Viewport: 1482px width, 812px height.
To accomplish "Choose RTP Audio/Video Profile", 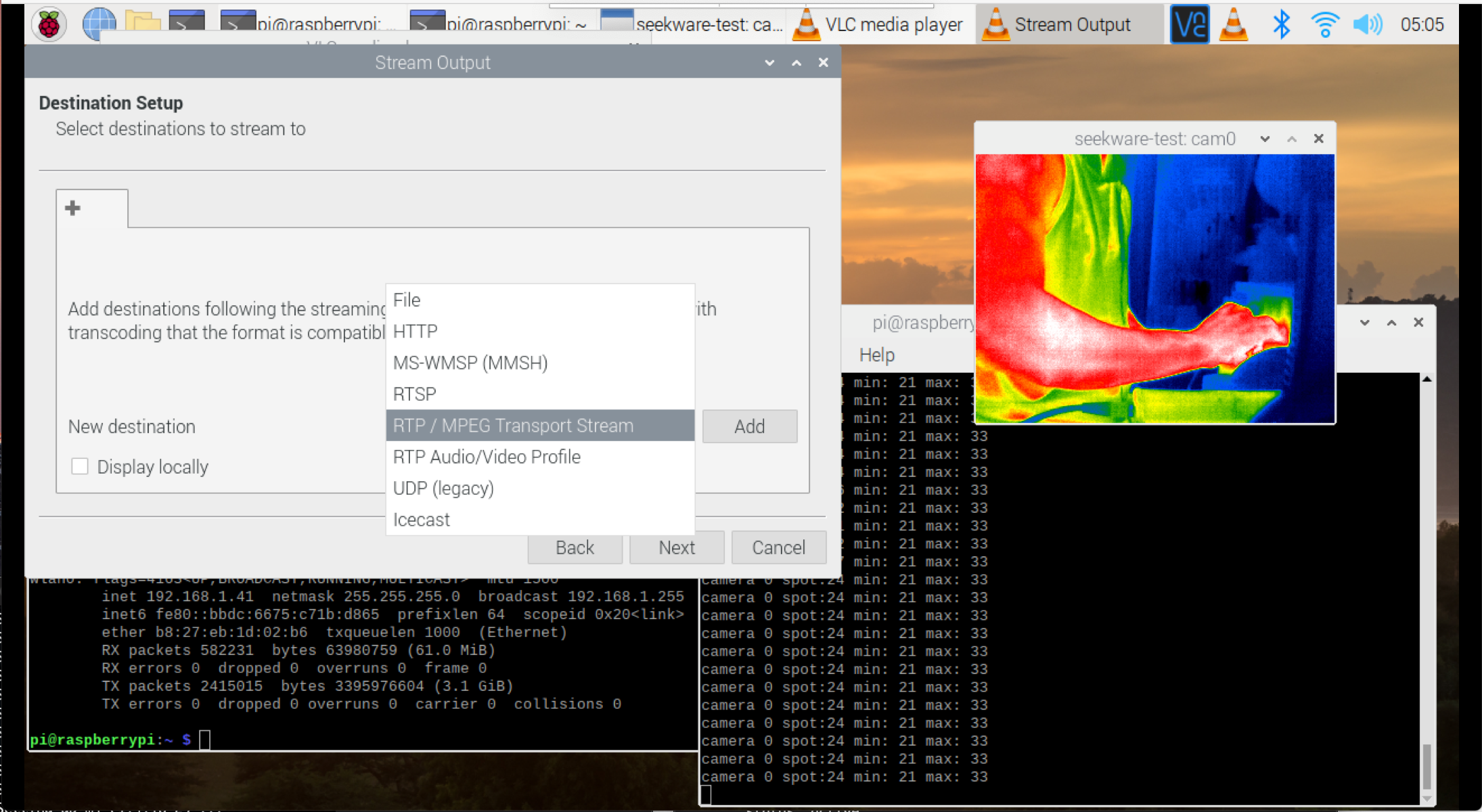I will [x=540, y=457].
